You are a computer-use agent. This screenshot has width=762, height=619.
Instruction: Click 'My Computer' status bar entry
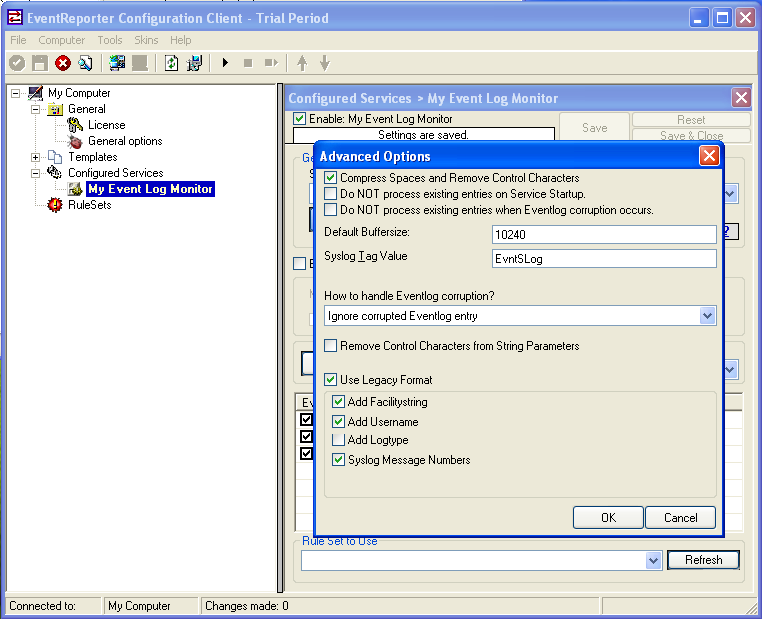[139, 606]
